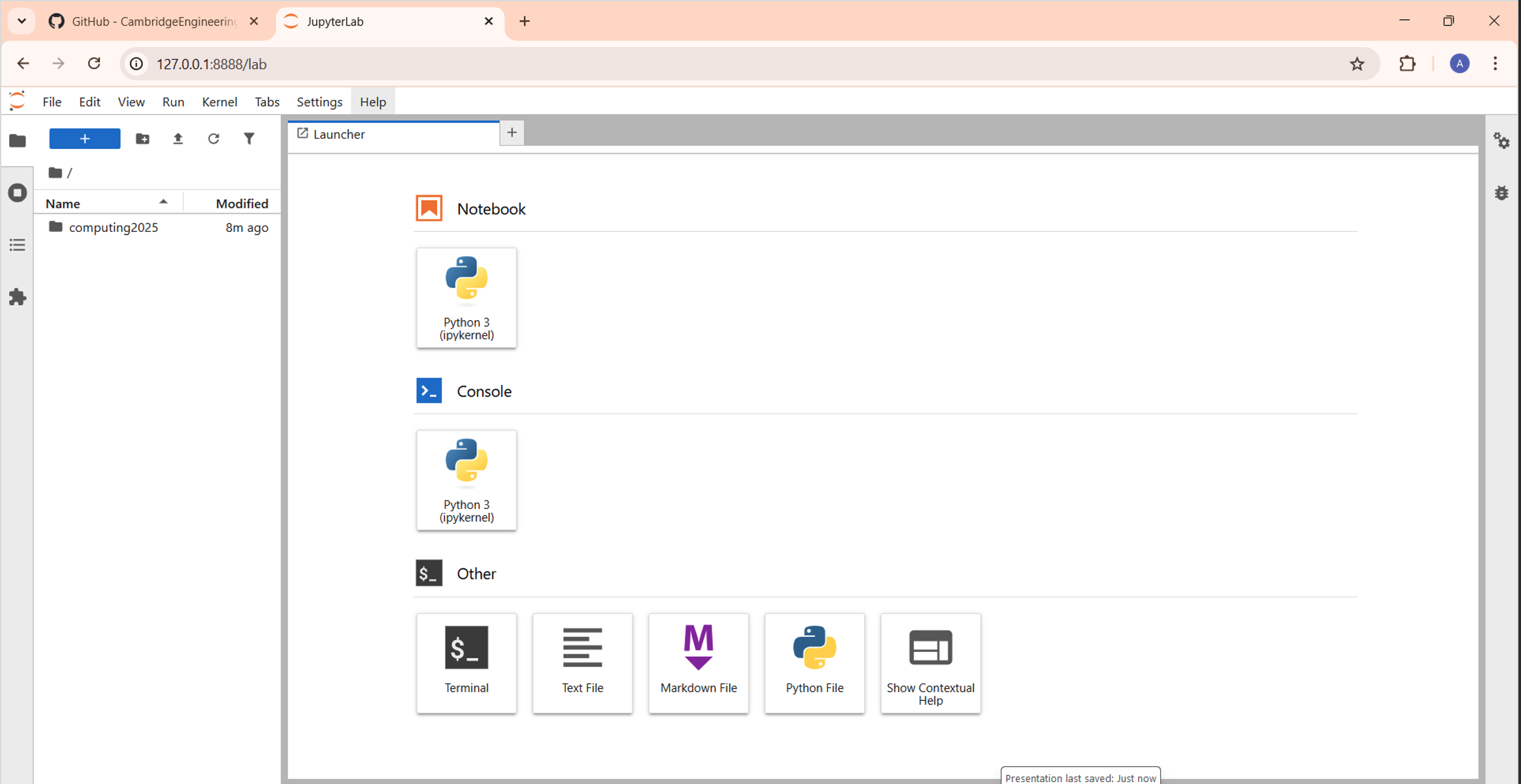Show the table of contents sidebar
The image size is (1521, 784).
pyautogui.click(x=17, y=244)
